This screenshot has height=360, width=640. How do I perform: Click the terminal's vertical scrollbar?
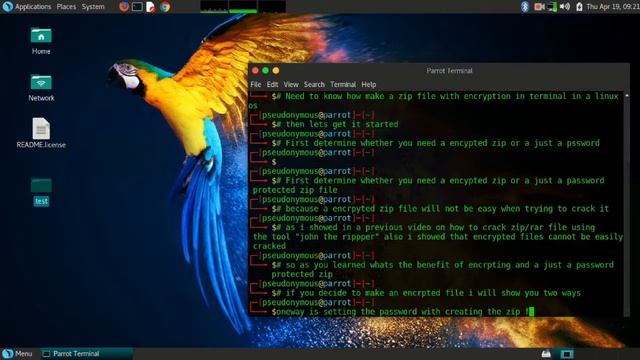click(627, 204)
